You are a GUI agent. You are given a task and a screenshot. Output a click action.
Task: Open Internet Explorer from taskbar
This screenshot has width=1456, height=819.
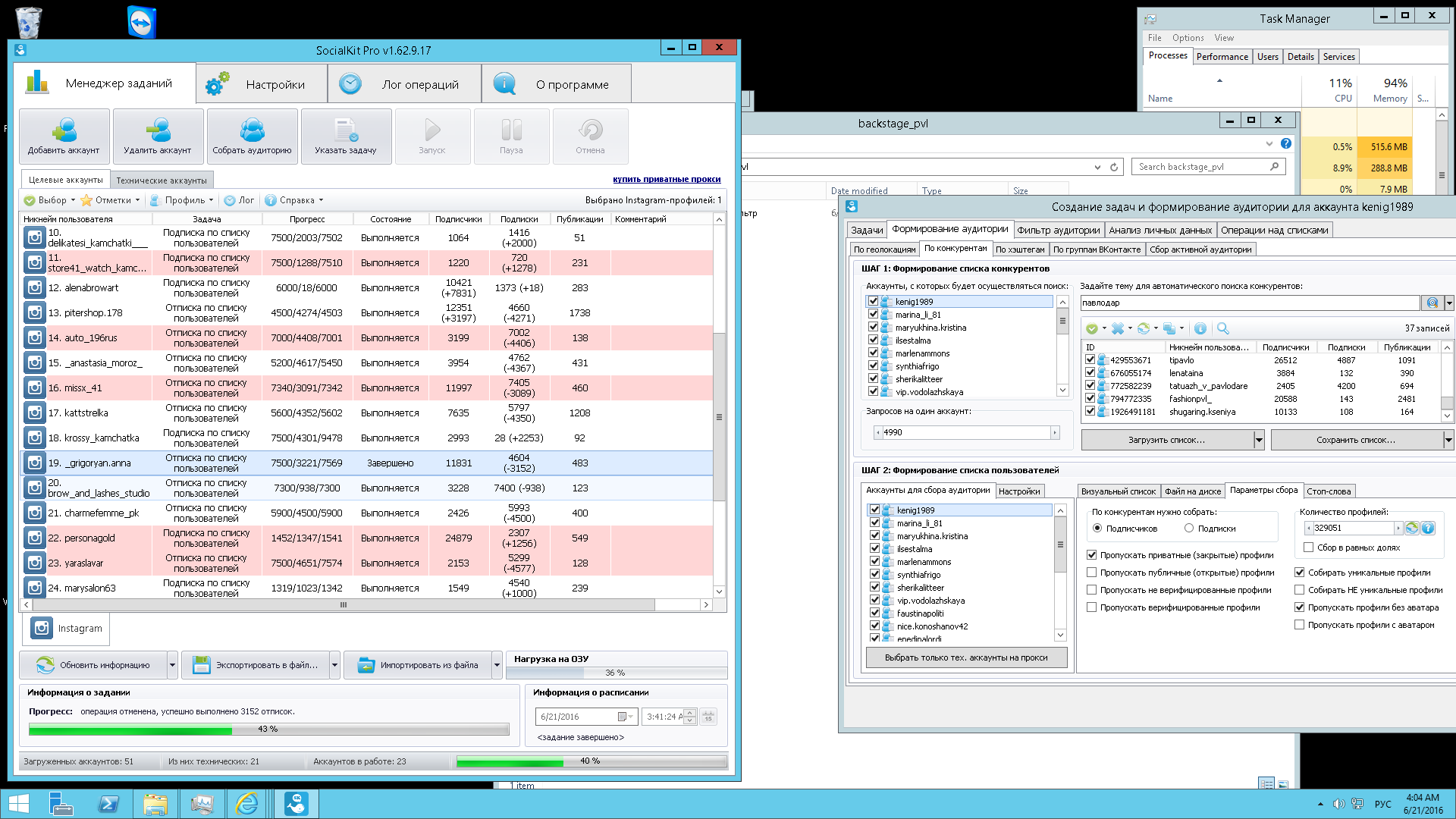[247, 805]
